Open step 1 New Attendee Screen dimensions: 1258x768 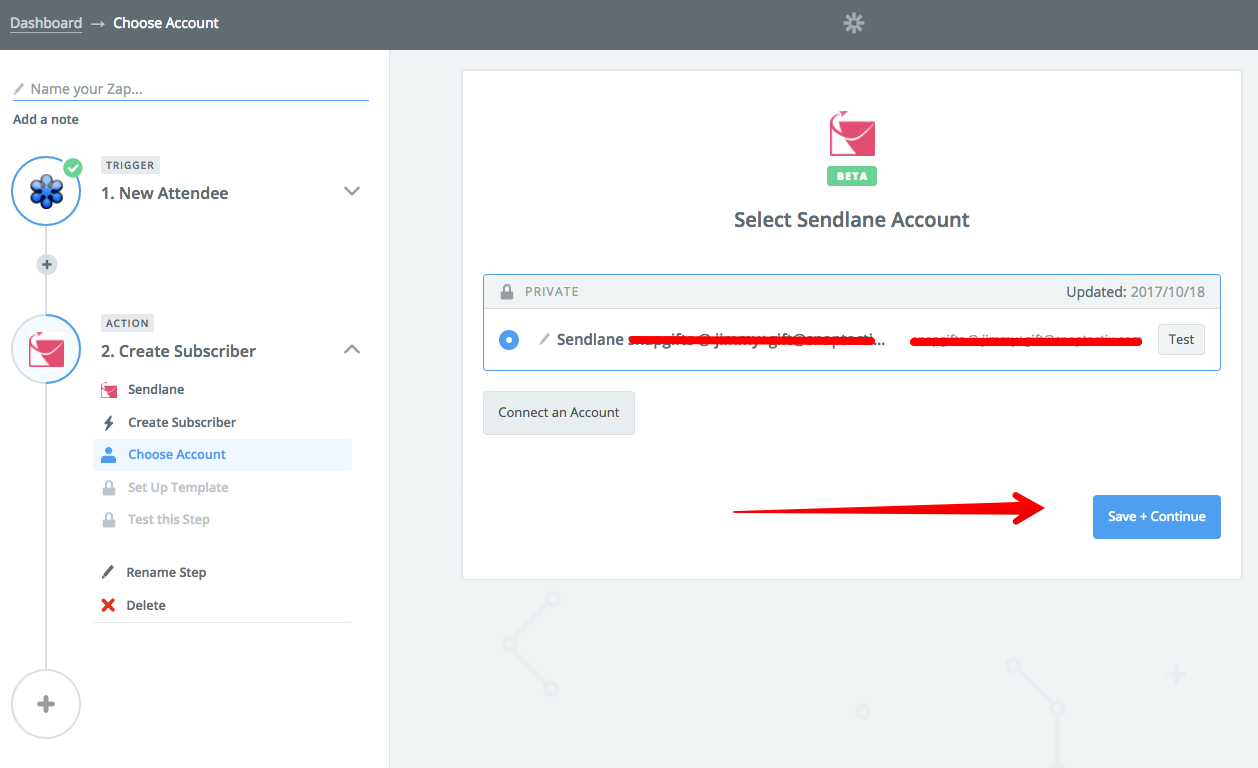coord(165,193)
